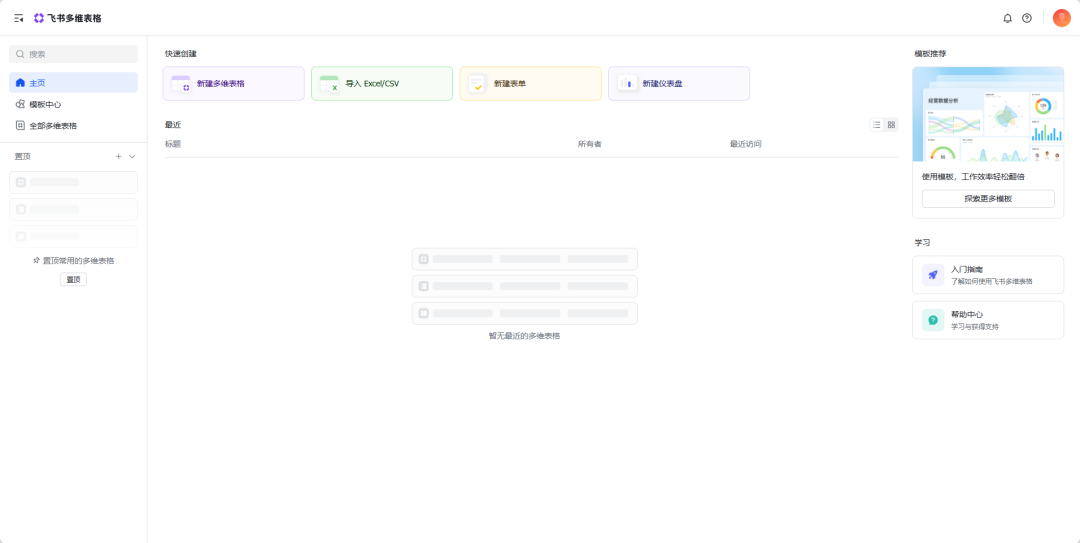Collapse the left sidebar navigation icon
This screenshot has width=1080, height=543.
click(x=18, y=18)
